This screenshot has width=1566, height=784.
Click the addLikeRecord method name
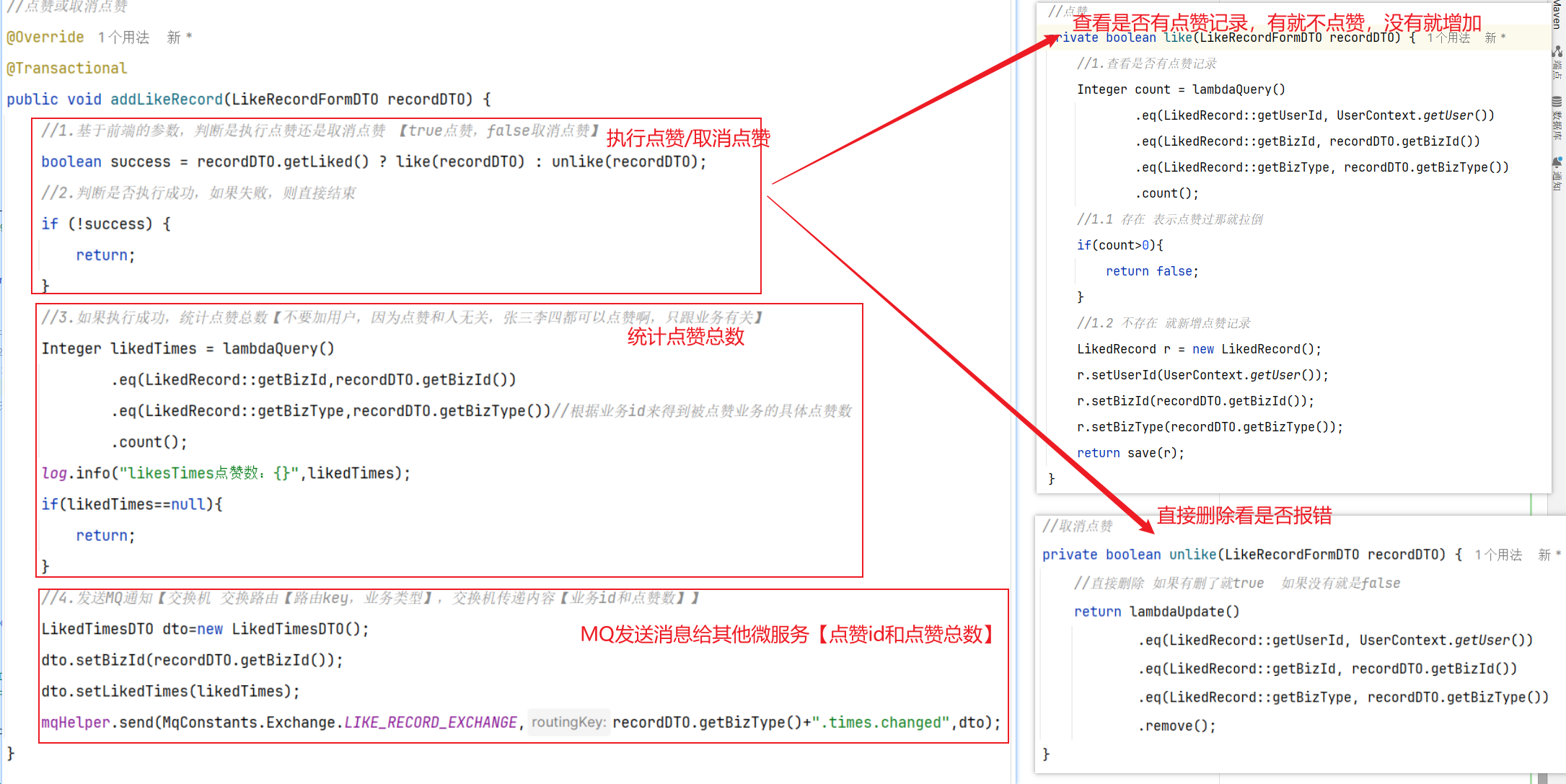(166, 100)
